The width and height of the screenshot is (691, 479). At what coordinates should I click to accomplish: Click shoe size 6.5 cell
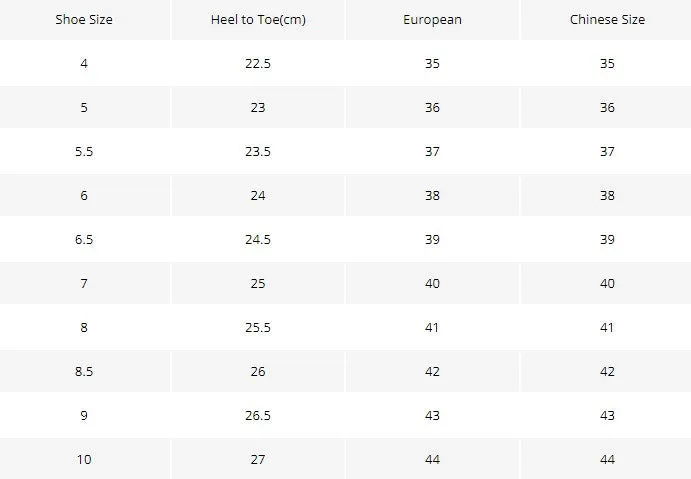click(84, 239)
